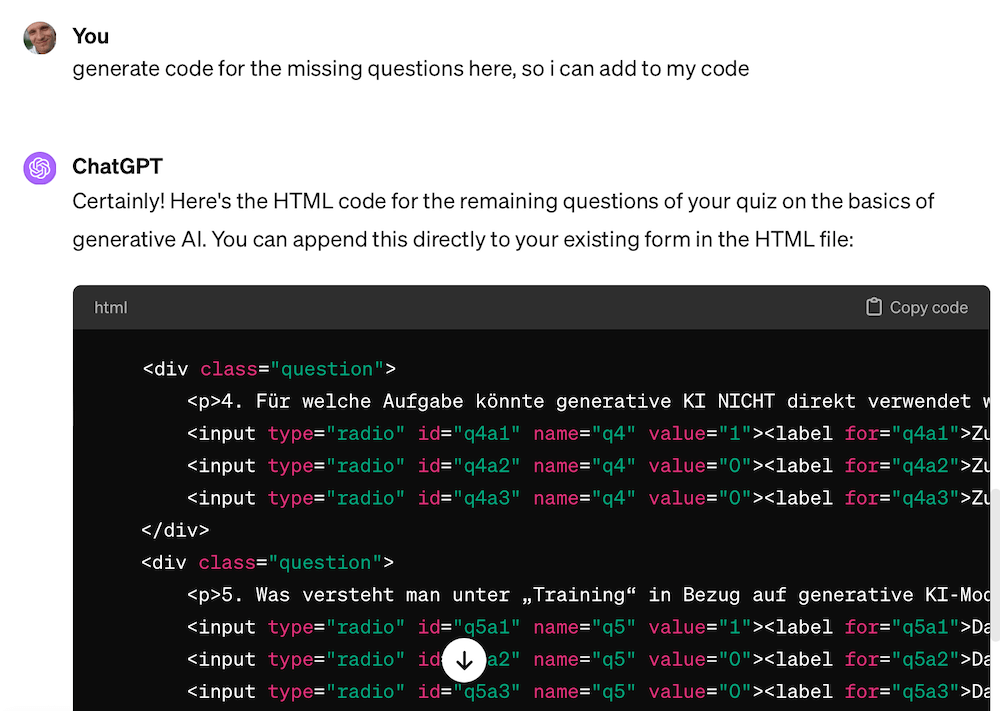Click the user's message about generating code
Image resolution: width=1000 pixels, height=711 pixels.
click(x=410, y=68)
